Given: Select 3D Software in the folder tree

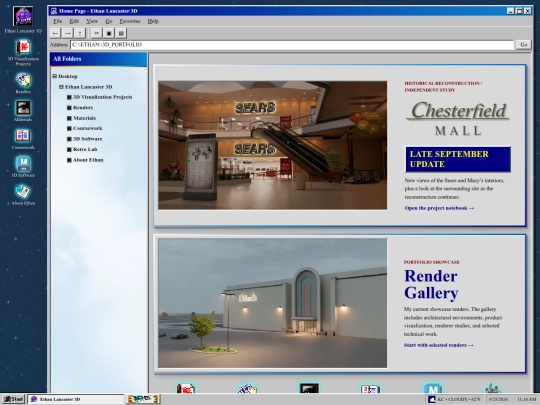Looking at the screenshot, I should (x=85, y=139).
